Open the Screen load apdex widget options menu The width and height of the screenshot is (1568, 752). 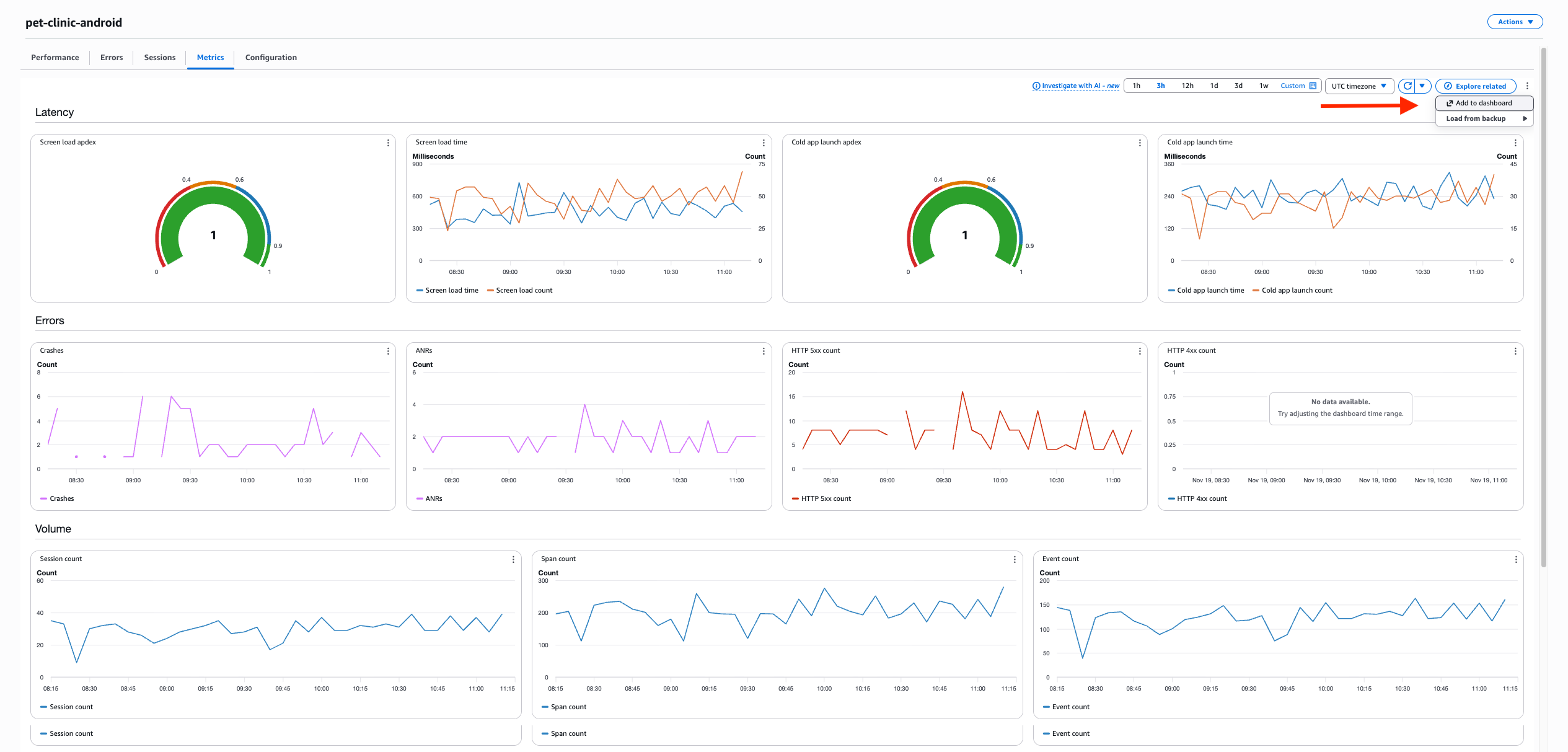coord(387,143)
